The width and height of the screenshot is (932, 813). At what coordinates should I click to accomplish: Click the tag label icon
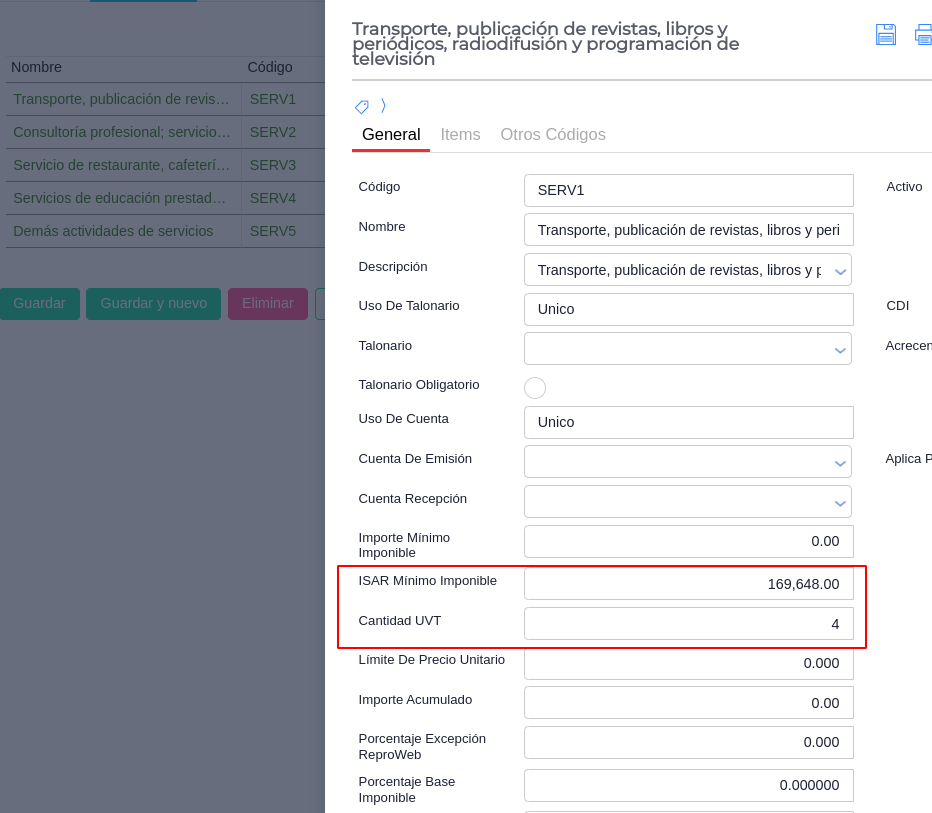362,107
